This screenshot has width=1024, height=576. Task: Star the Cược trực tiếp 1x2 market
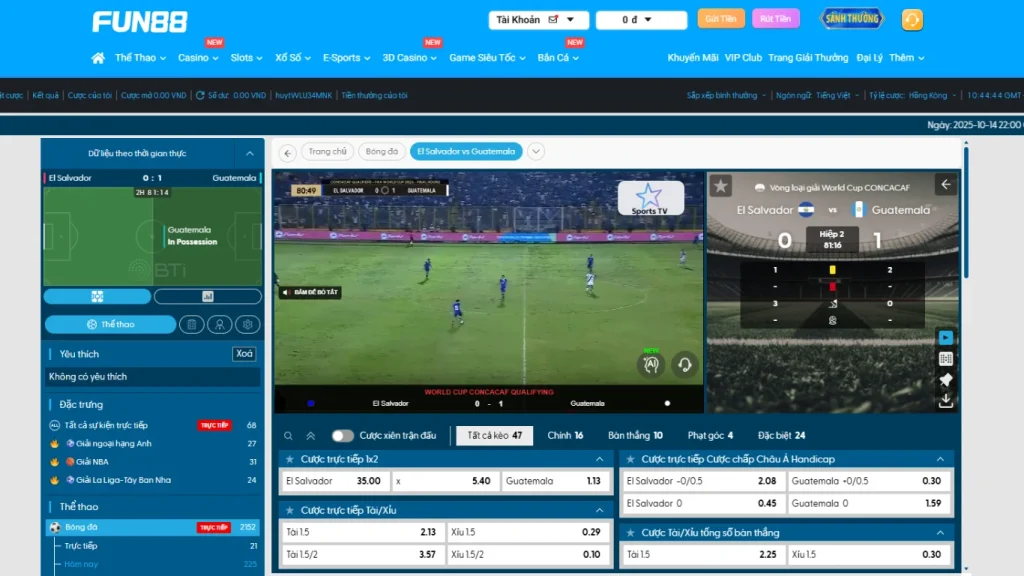[x=290, y=459]
